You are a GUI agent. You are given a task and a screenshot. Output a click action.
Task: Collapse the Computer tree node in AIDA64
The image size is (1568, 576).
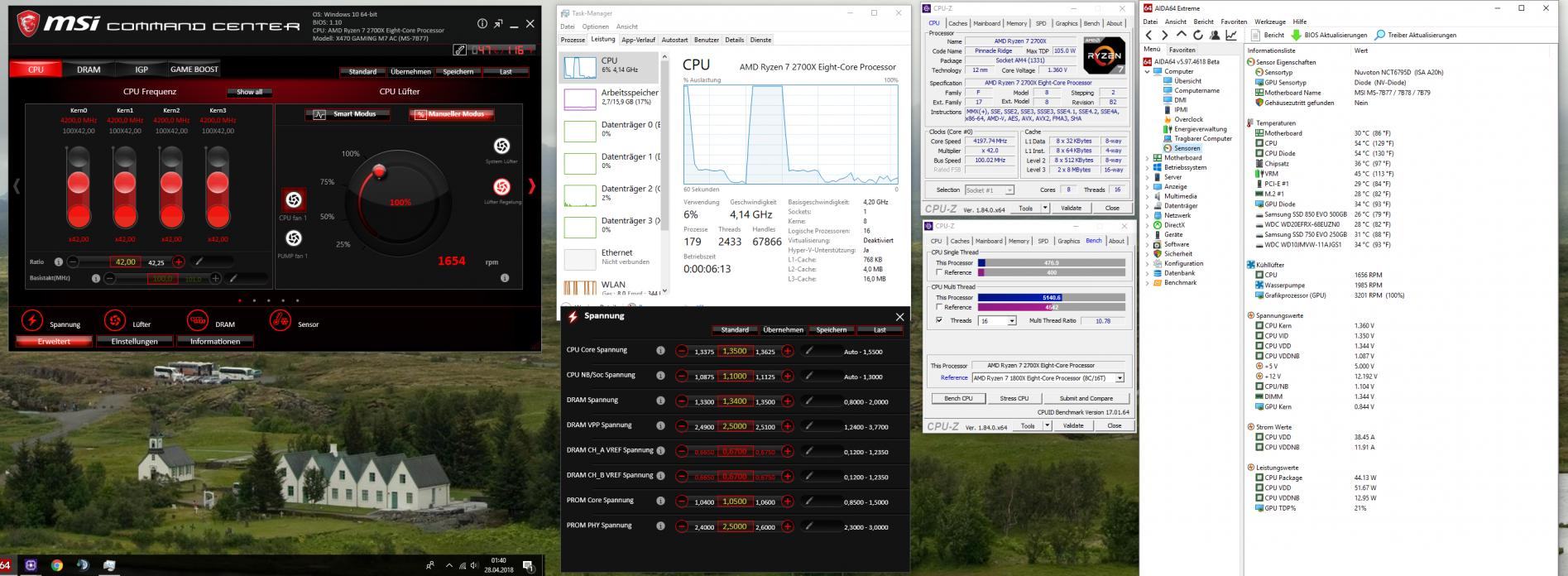(1147, 71)
